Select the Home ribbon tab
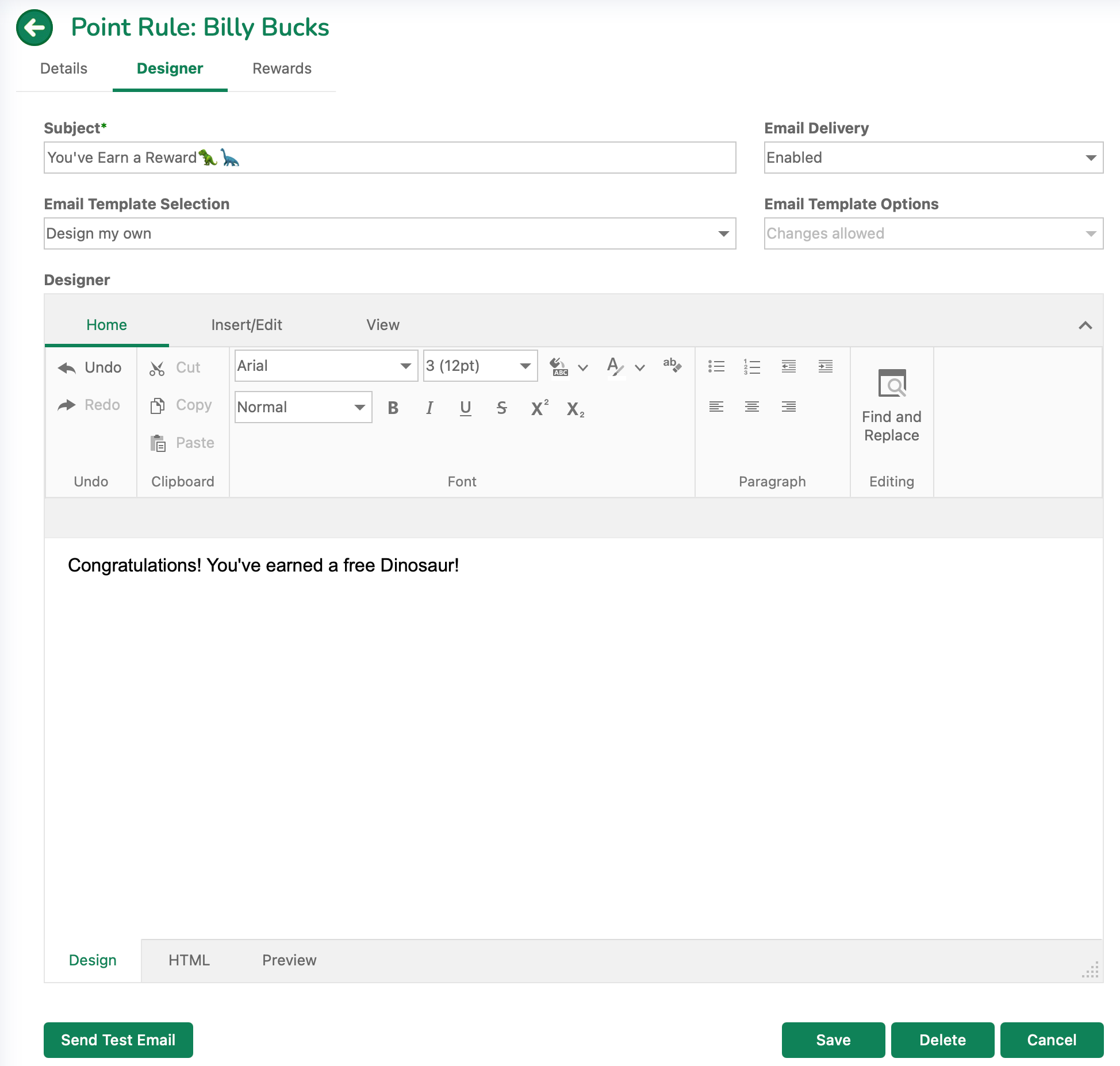The image size is (1120, 1066). (106, 325)
